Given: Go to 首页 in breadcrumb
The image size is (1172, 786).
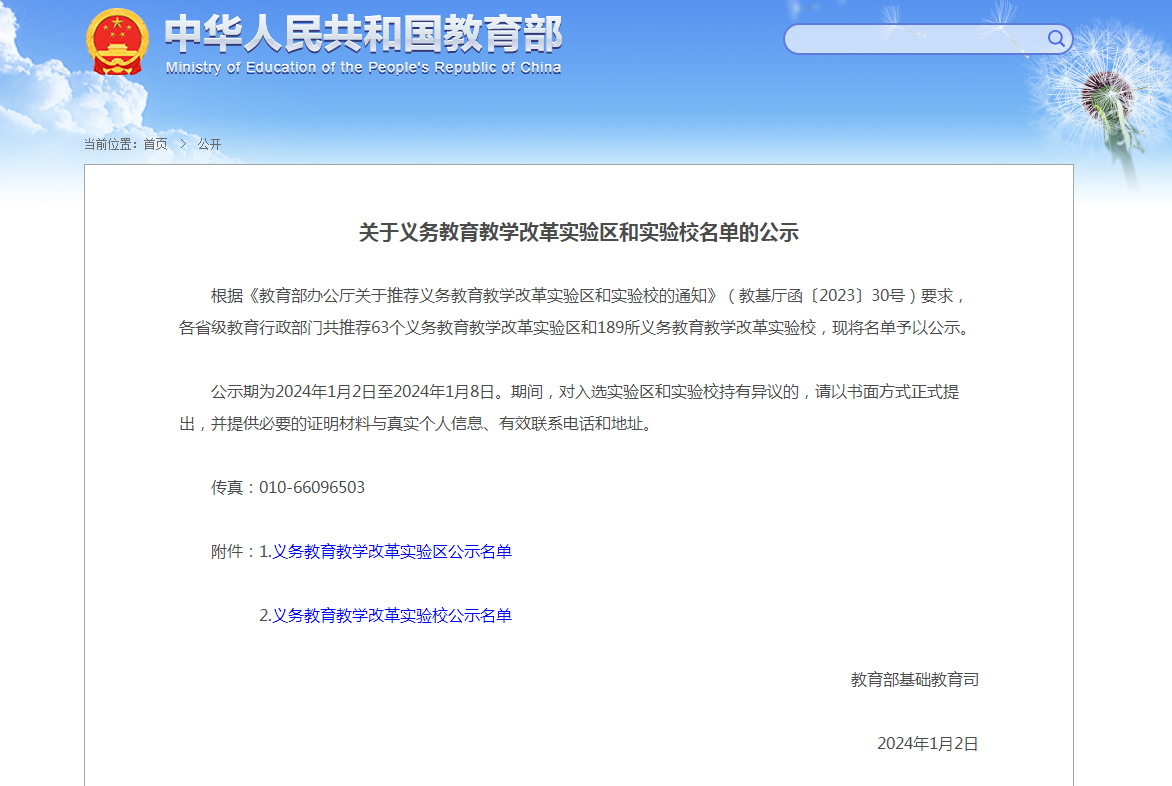Looking at the screenshot, I should [x=155, y=144].
